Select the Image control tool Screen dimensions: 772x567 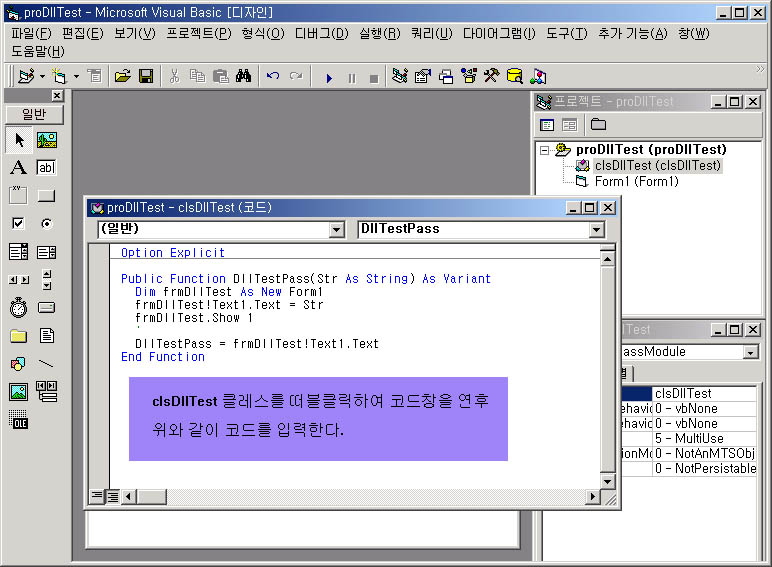[x=19, y=392]
